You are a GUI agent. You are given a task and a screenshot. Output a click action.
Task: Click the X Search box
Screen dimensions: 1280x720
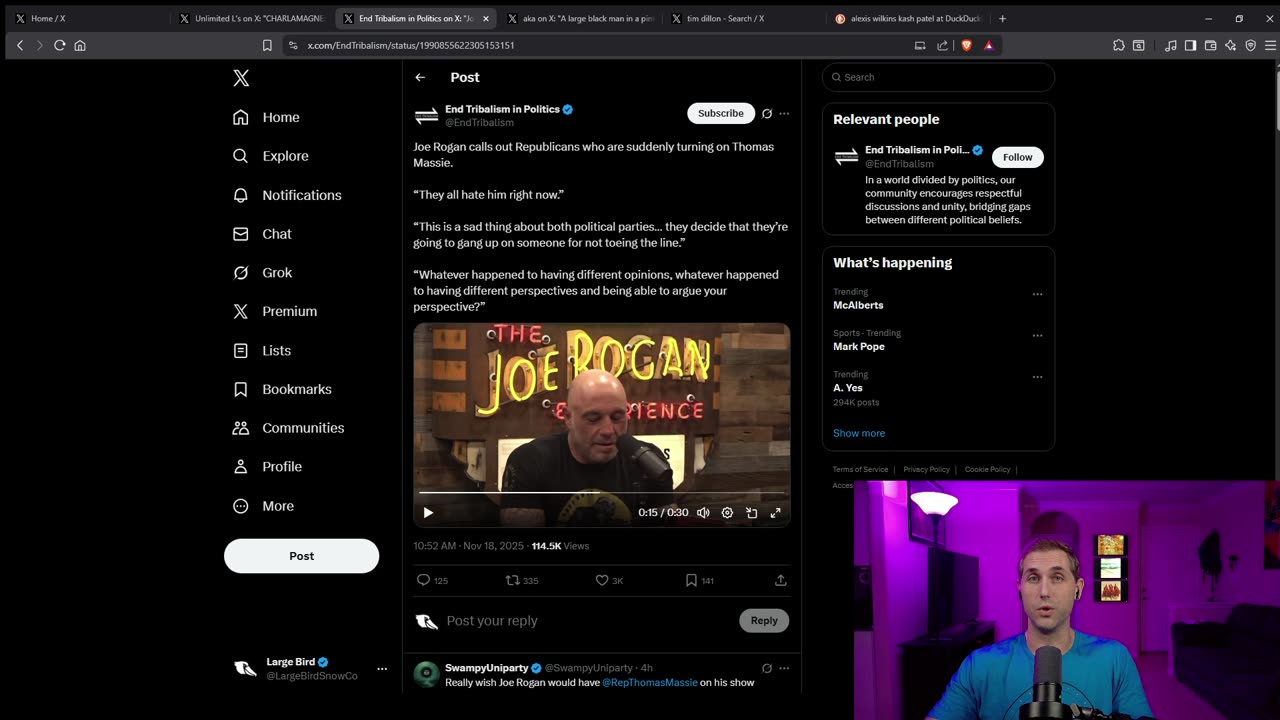pyautogui.click(x=938, y=77)
